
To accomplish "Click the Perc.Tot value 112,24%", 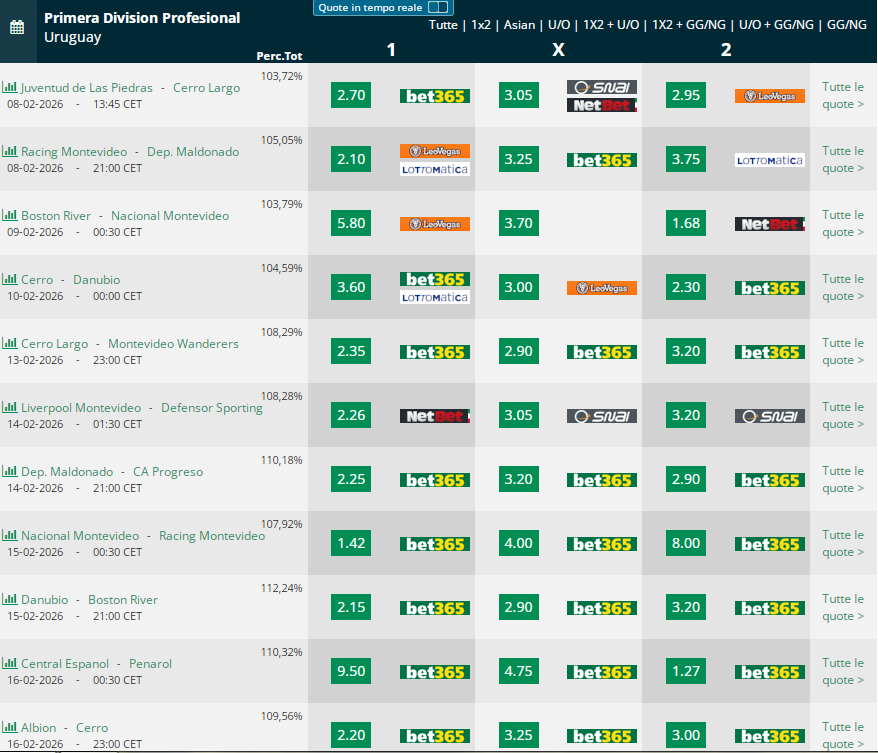I will [x=281, y=588].
